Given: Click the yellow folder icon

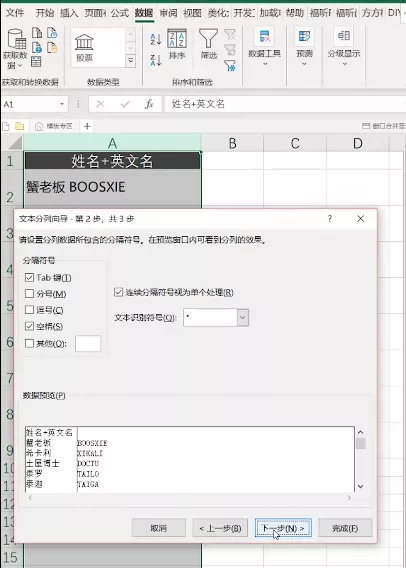Looking at the screenshot, I should point(20,126).
